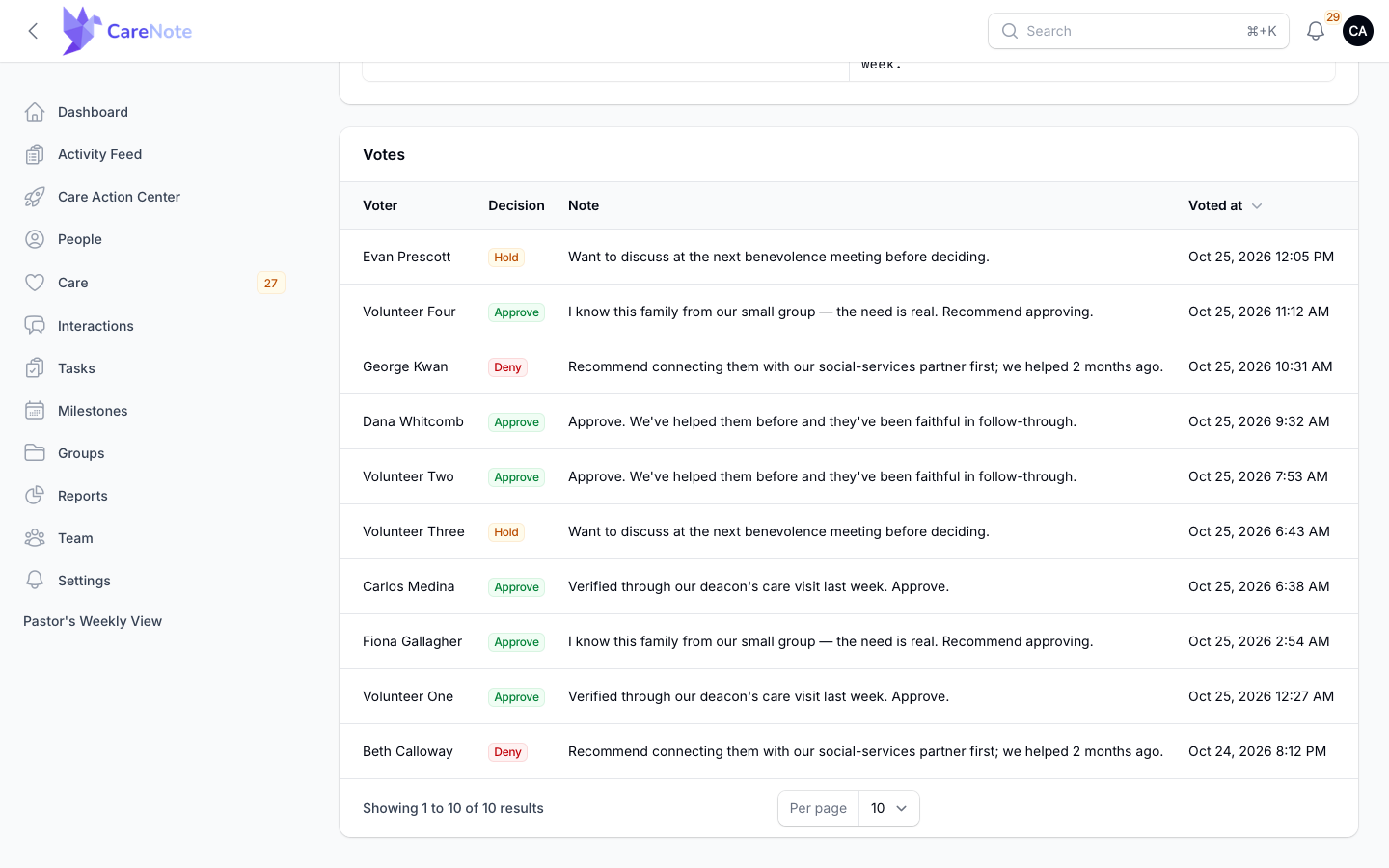Click the Decision column header

point(516,205)
